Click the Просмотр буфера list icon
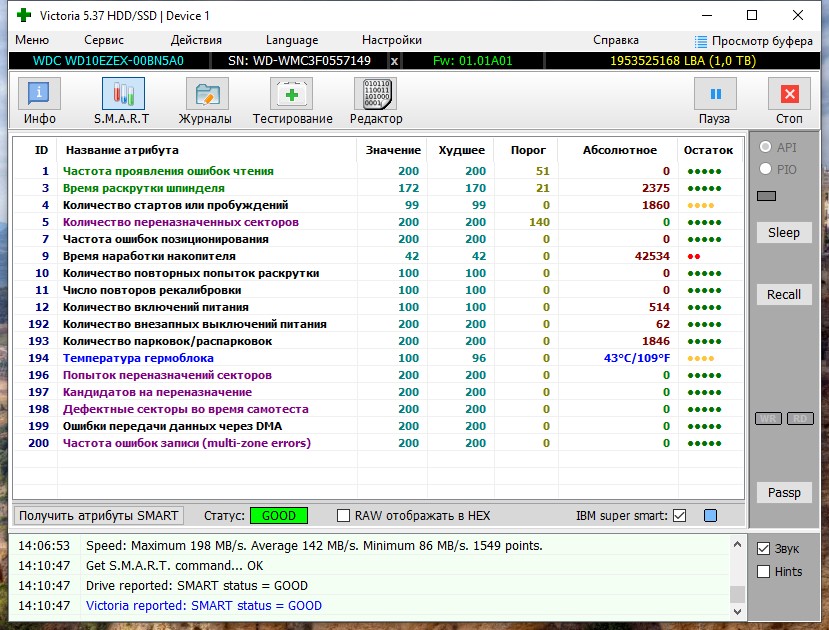This screenshot has width=829, height=630. 701,41
